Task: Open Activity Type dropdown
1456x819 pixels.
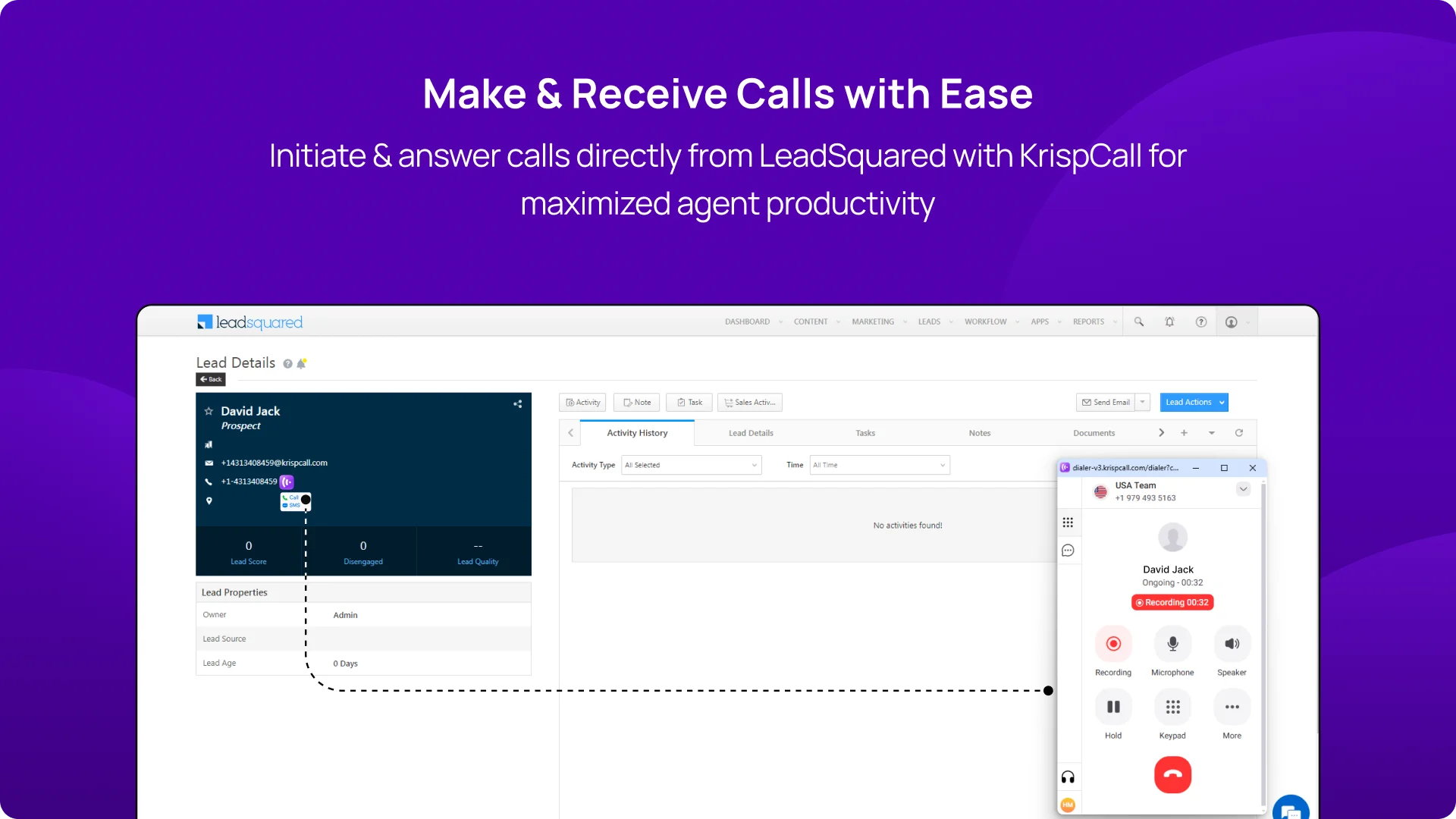Action: 692,465
